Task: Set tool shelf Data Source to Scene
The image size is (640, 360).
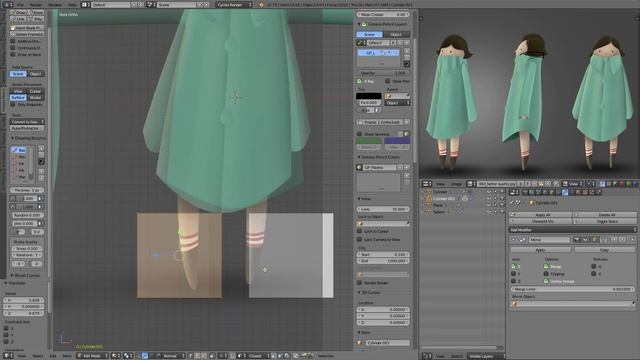Action: [x=18, y=74]
